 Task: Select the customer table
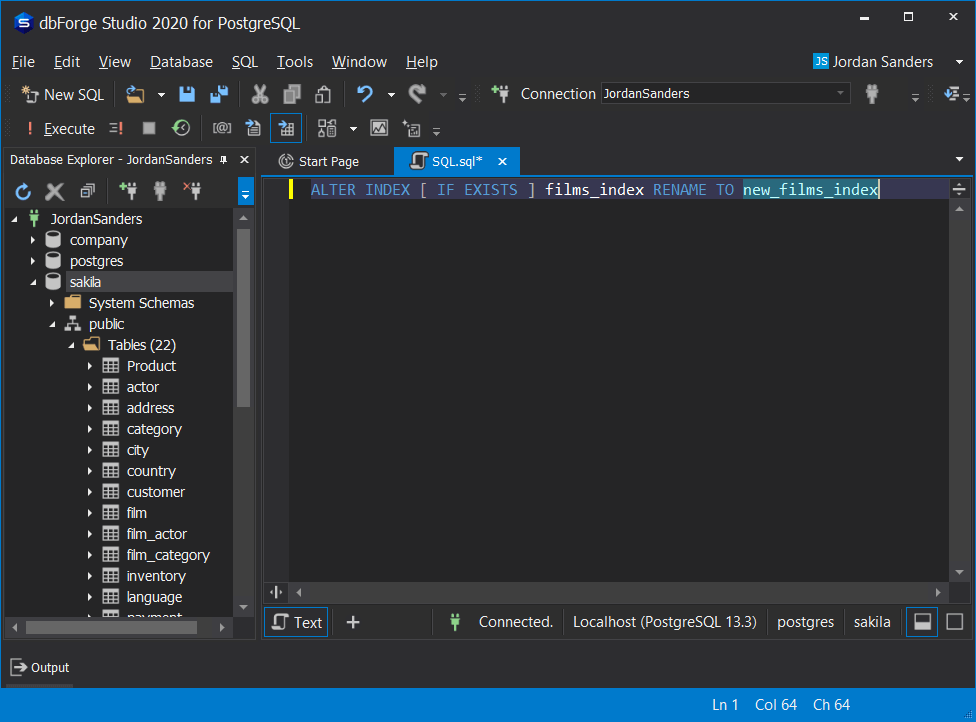coord(156,492)
